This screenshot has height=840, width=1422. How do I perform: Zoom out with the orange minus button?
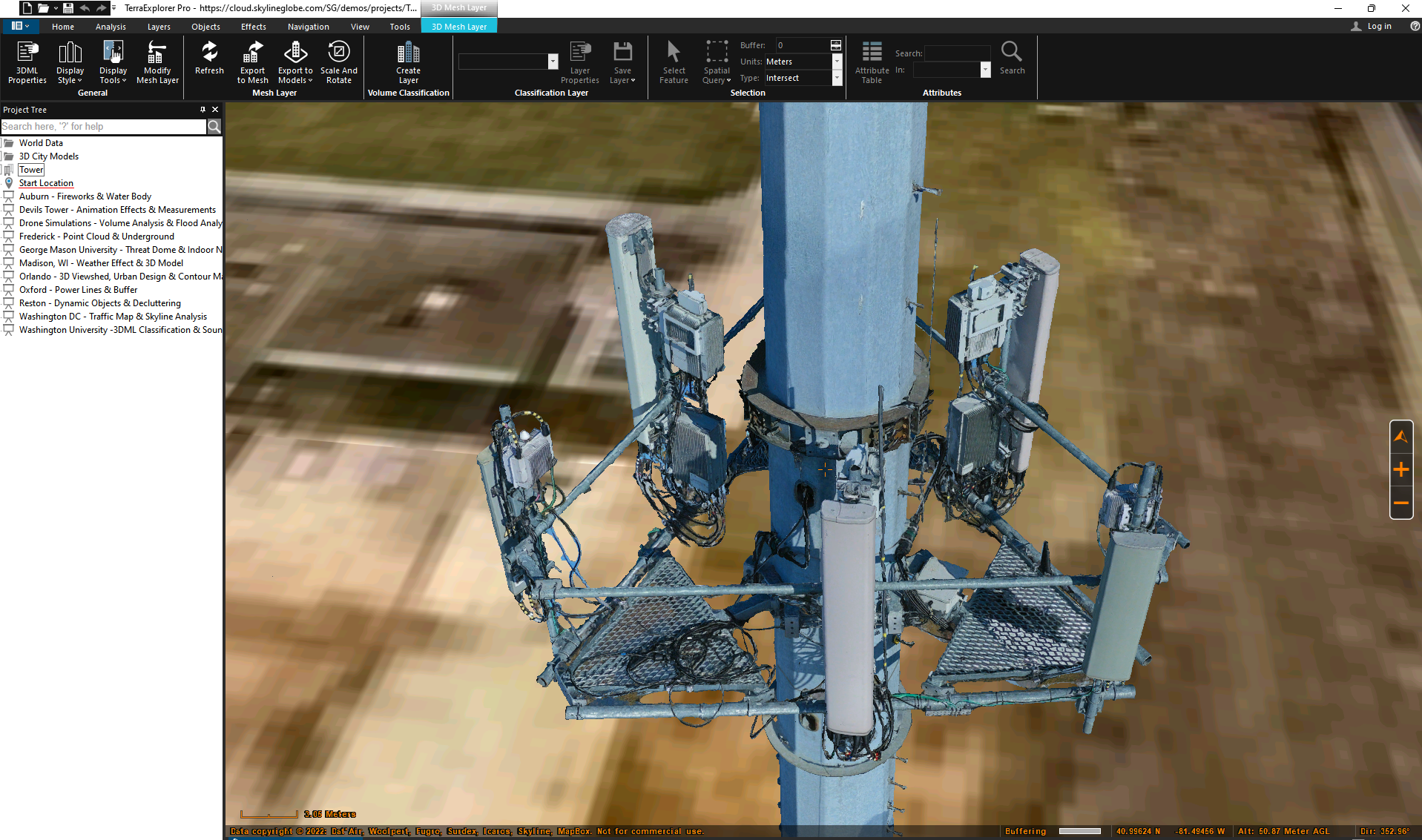tap(1400, 503)
